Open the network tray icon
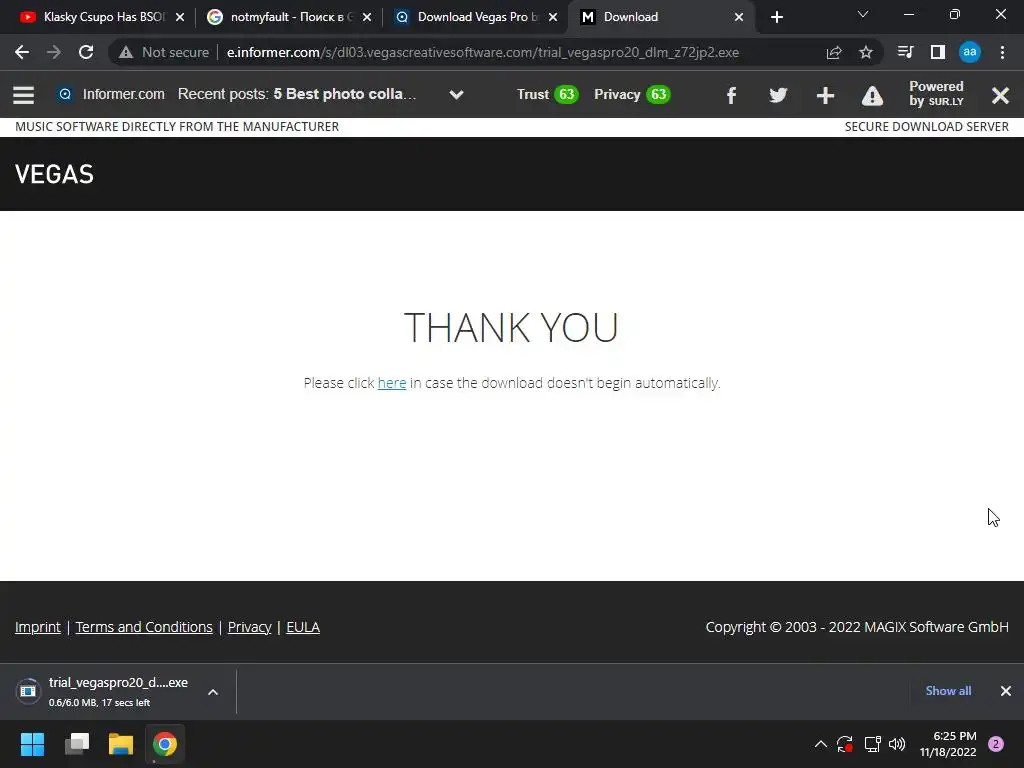Viewport: 1024px width, 768px height. tap(872, 744)
